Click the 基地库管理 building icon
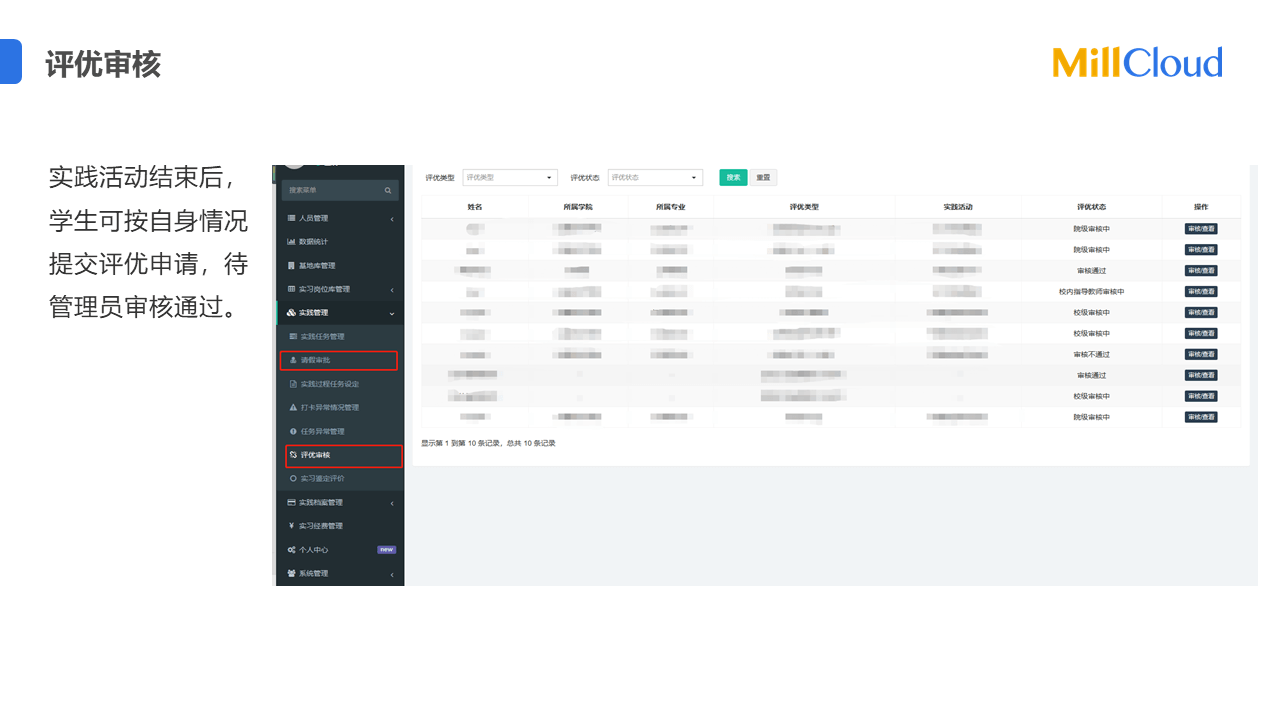Screen dimensions: 1280x720 tap(291, 266)
